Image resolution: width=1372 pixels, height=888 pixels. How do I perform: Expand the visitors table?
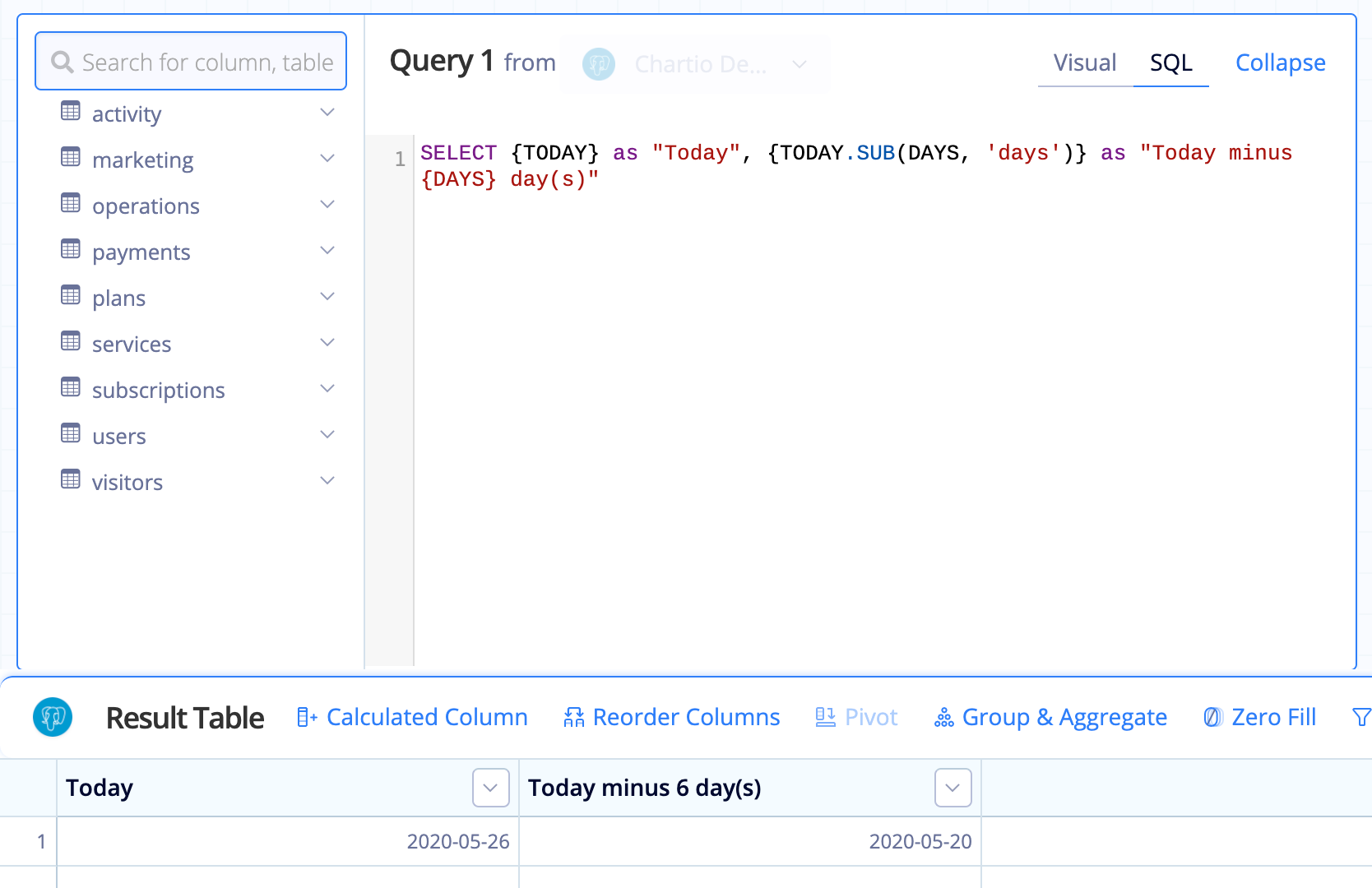point(327,481)
